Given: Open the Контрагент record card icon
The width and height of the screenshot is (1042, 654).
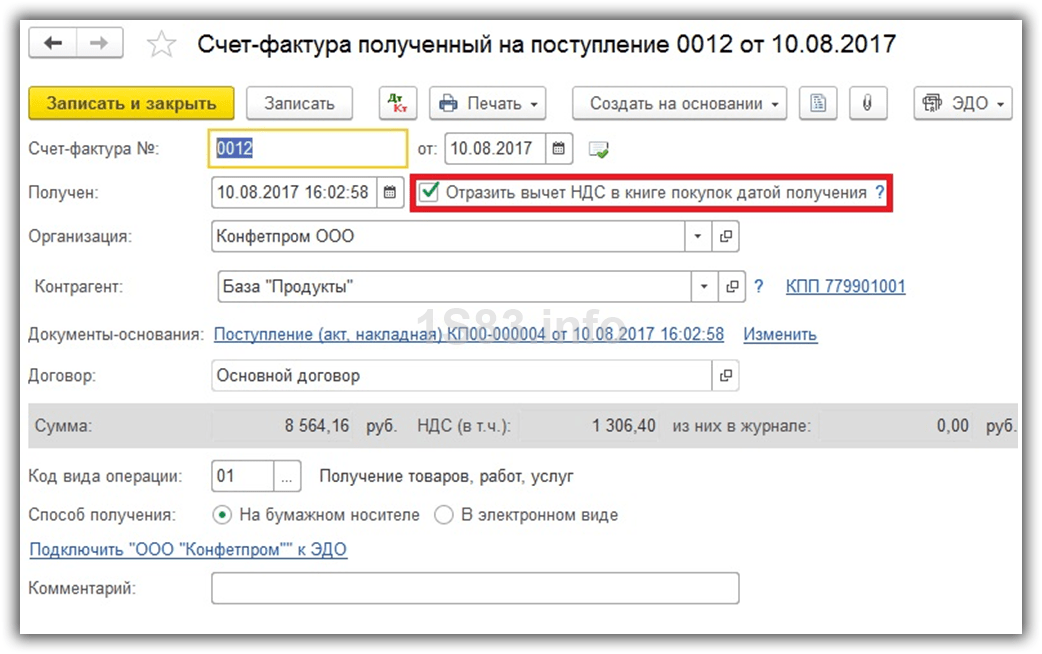Looking at the screenshot, I should 733,287.
